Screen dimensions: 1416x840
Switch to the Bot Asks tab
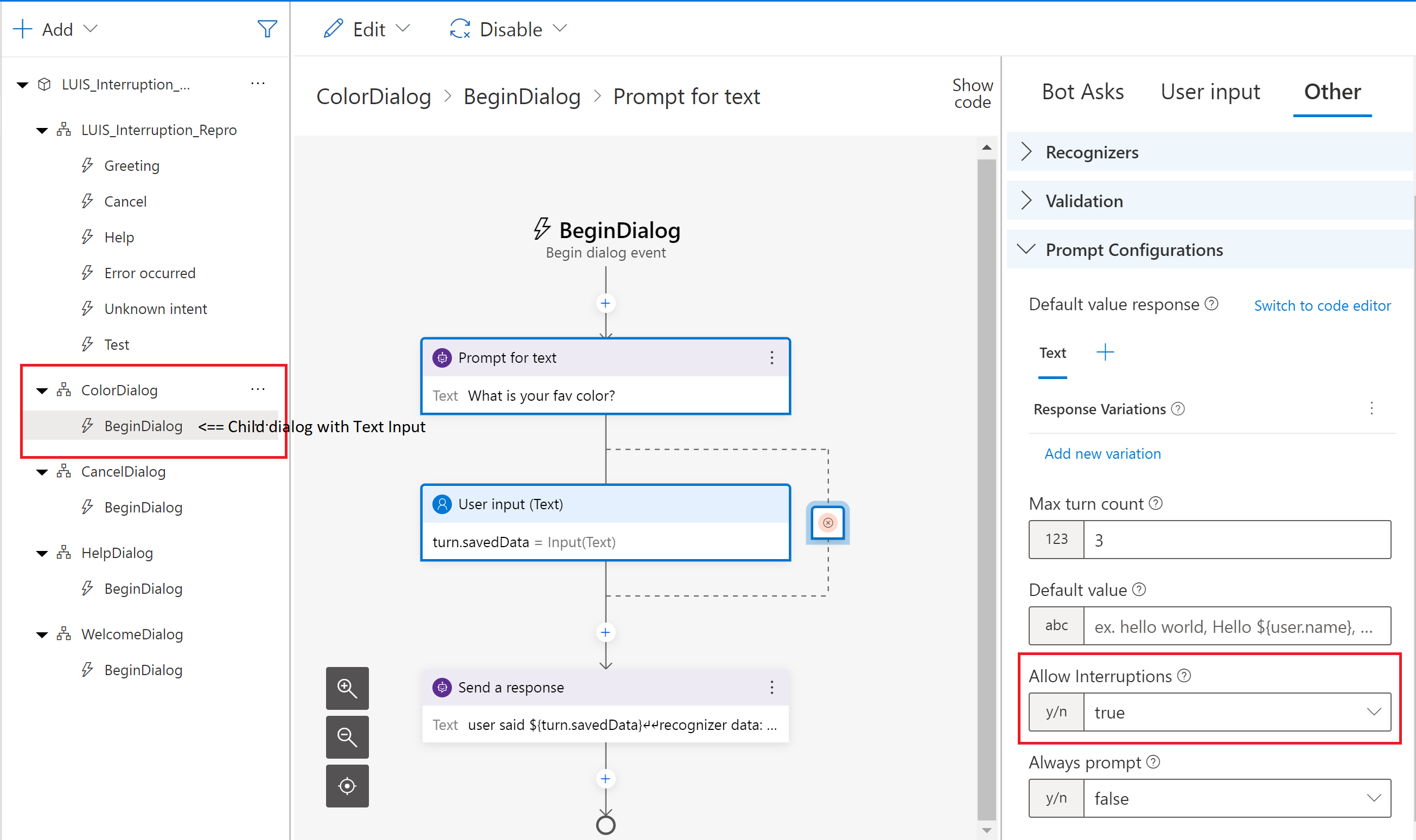(1082, 92)
